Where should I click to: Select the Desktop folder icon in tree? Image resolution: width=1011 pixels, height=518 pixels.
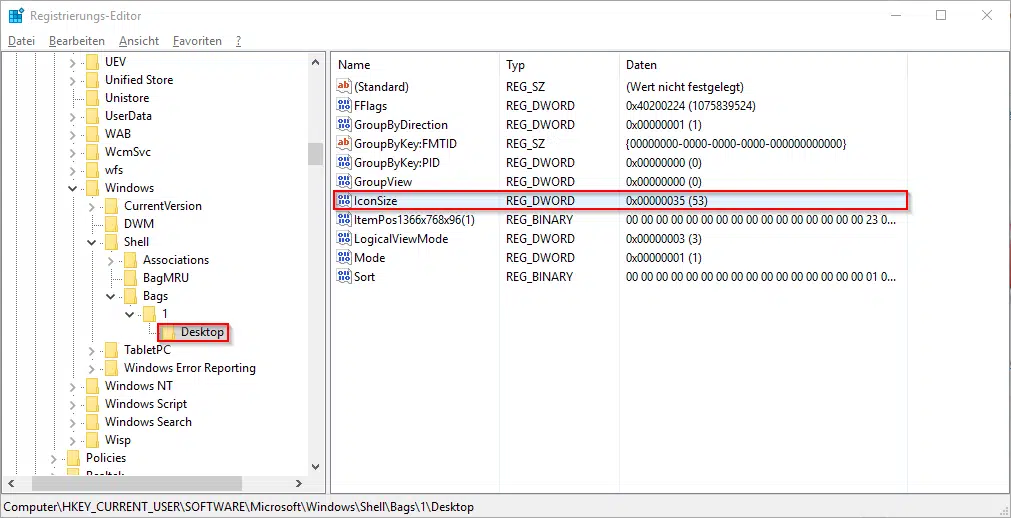coord(168,332)
